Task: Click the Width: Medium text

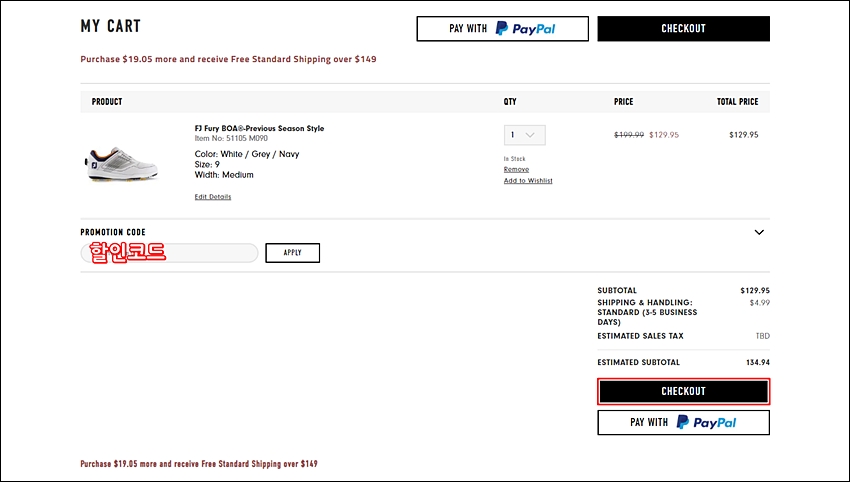Action: pyautogui.click(x=224, y=175)
